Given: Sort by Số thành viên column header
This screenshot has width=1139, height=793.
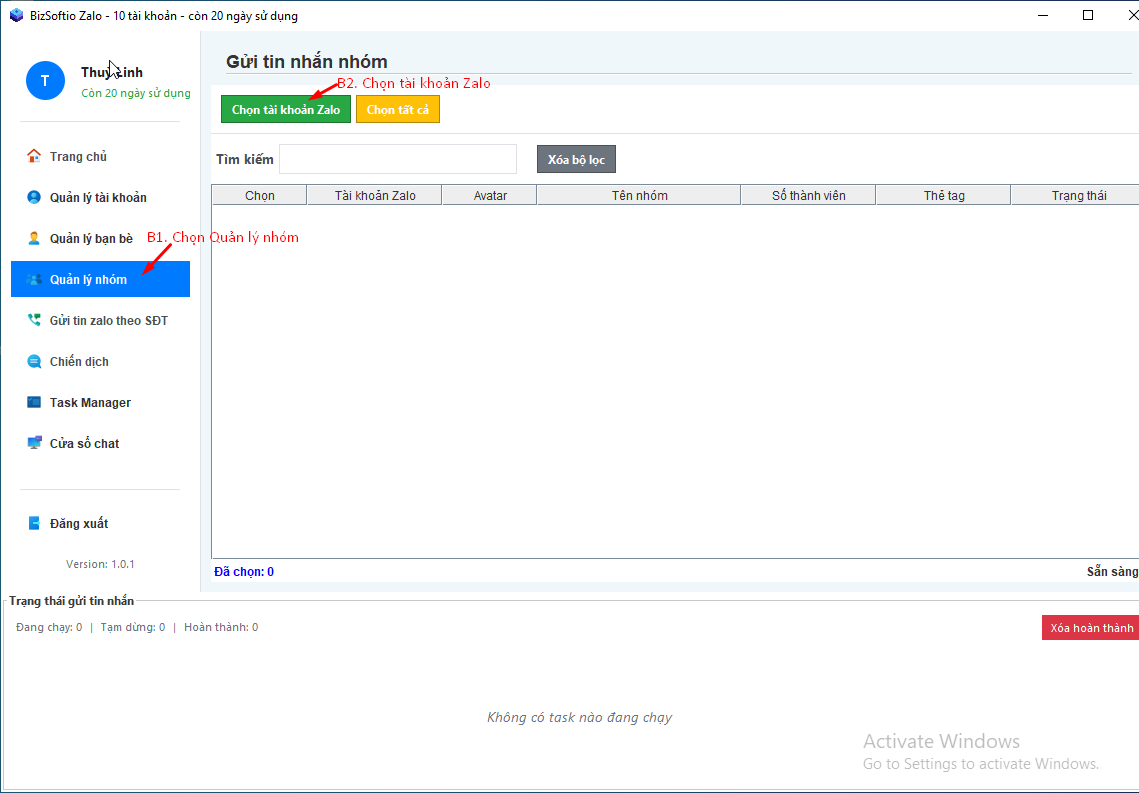Looking at the screenshot, I should coord(808,195).
